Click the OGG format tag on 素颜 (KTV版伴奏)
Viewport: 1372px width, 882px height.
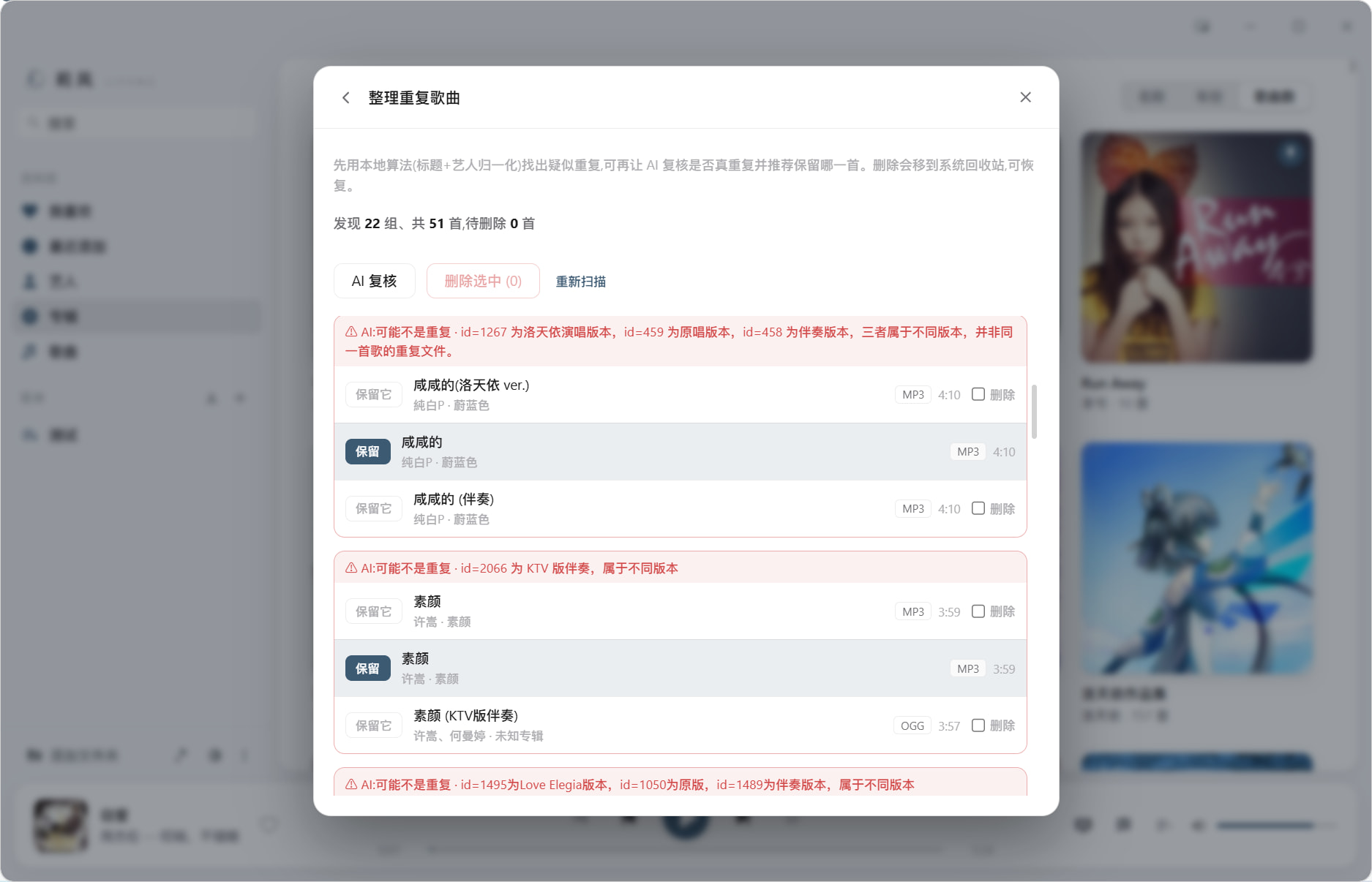pyautogui.click(x=912, y=726)
